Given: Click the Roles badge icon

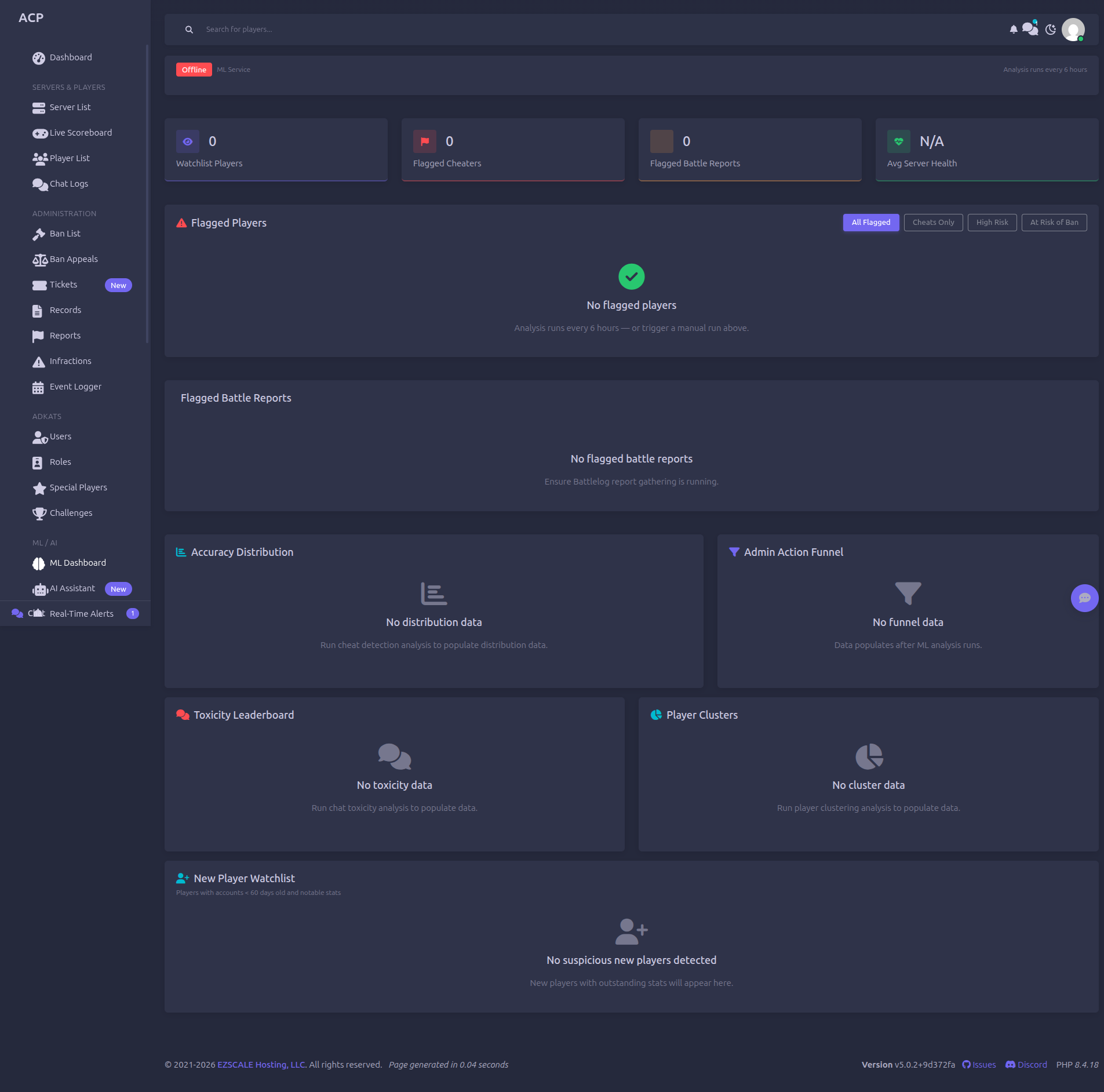Looking at the screenshot, I should 38,463.
